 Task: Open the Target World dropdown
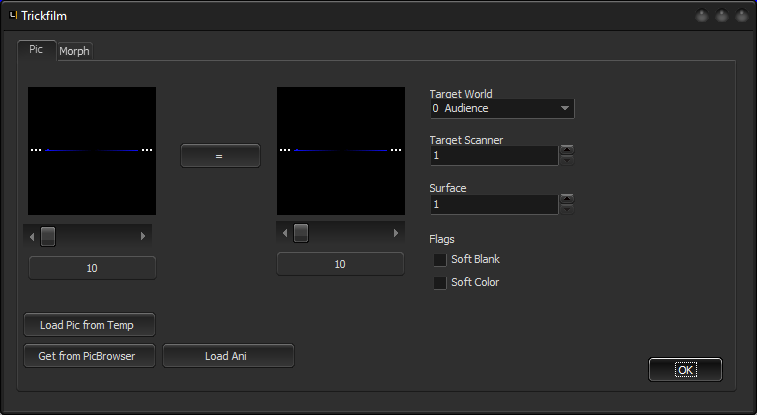click(502, 108)
